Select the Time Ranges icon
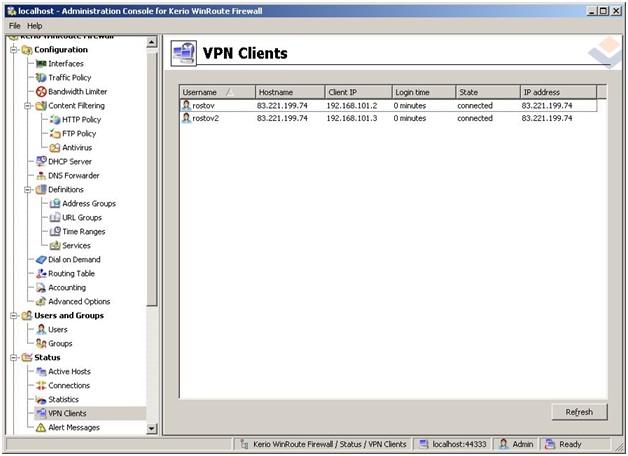This screenshot has width=628, height=456. (55, 231)
